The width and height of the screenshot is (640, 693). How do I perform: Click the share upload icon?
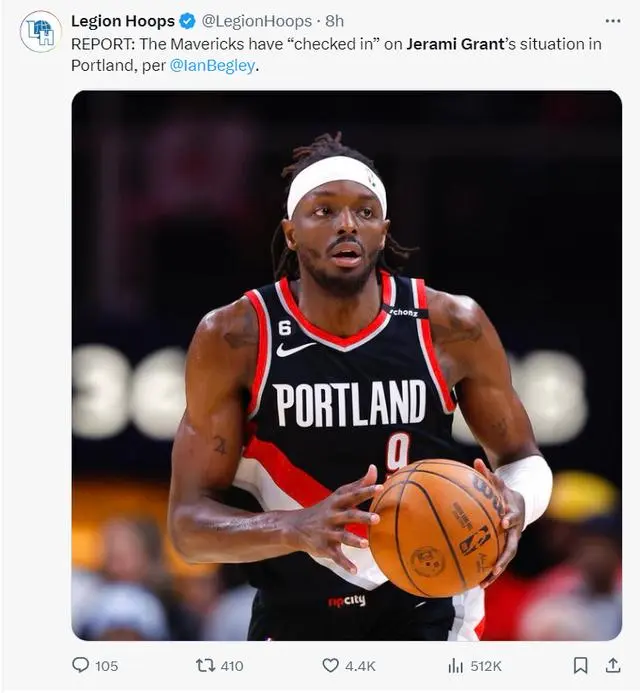pos(613,665)
